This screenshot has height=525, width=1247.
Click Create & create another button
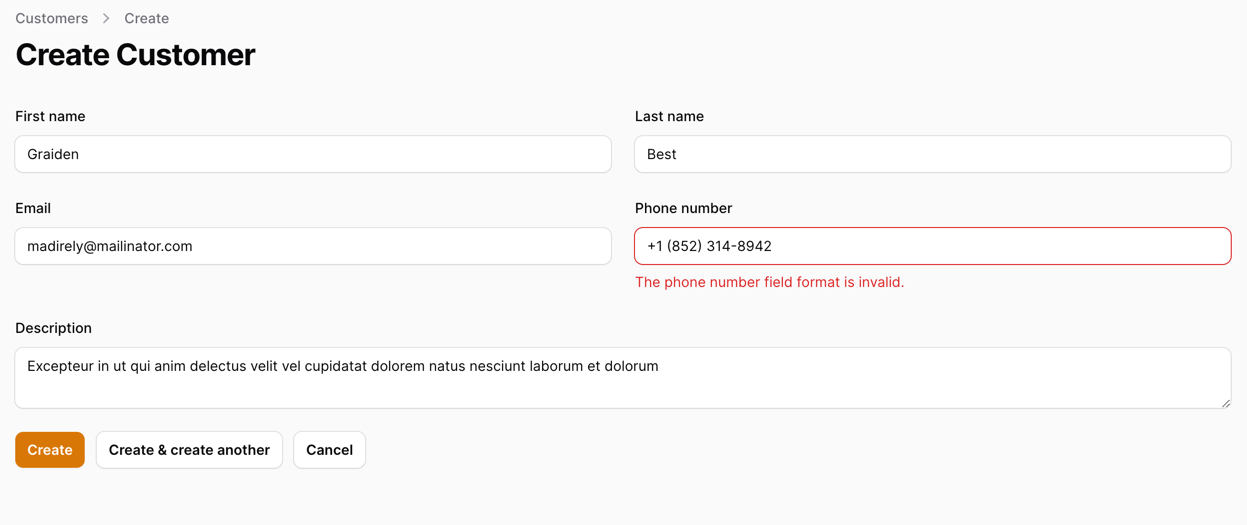tap(189, 450)
